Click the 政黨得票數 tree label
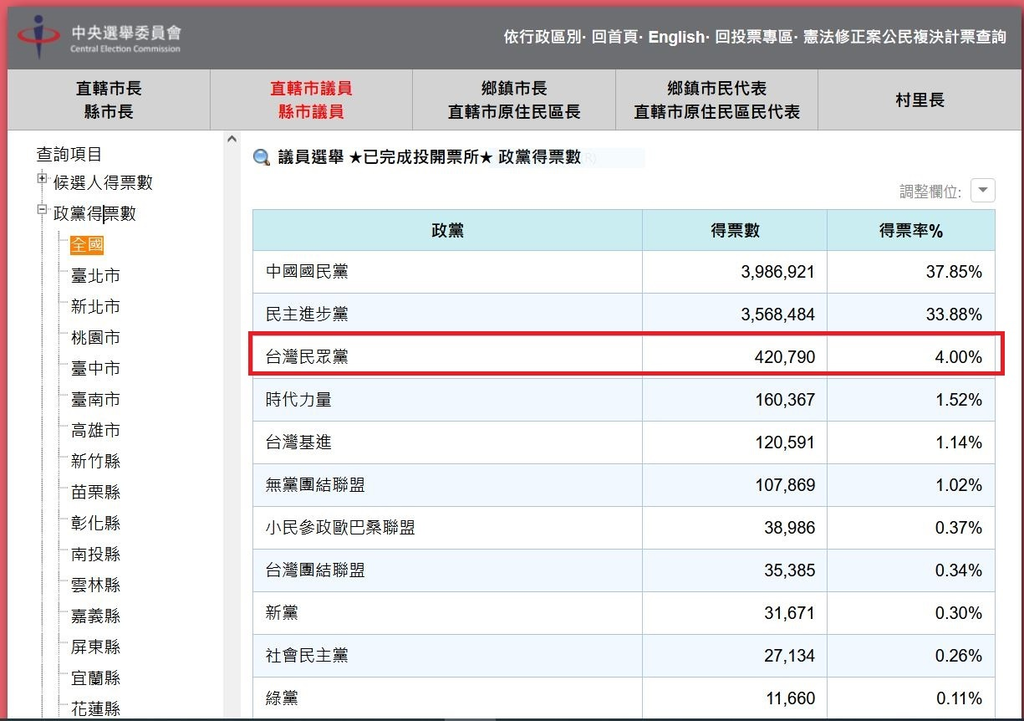 coord(95,214)
